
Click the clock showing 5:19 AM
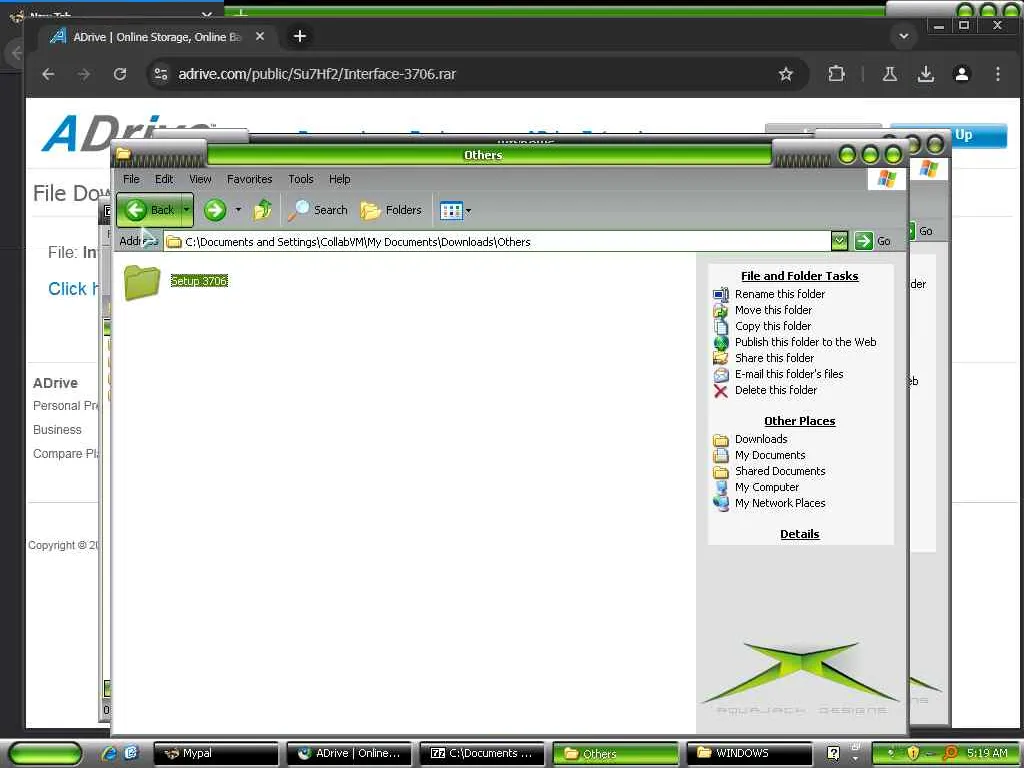(987, 753)
